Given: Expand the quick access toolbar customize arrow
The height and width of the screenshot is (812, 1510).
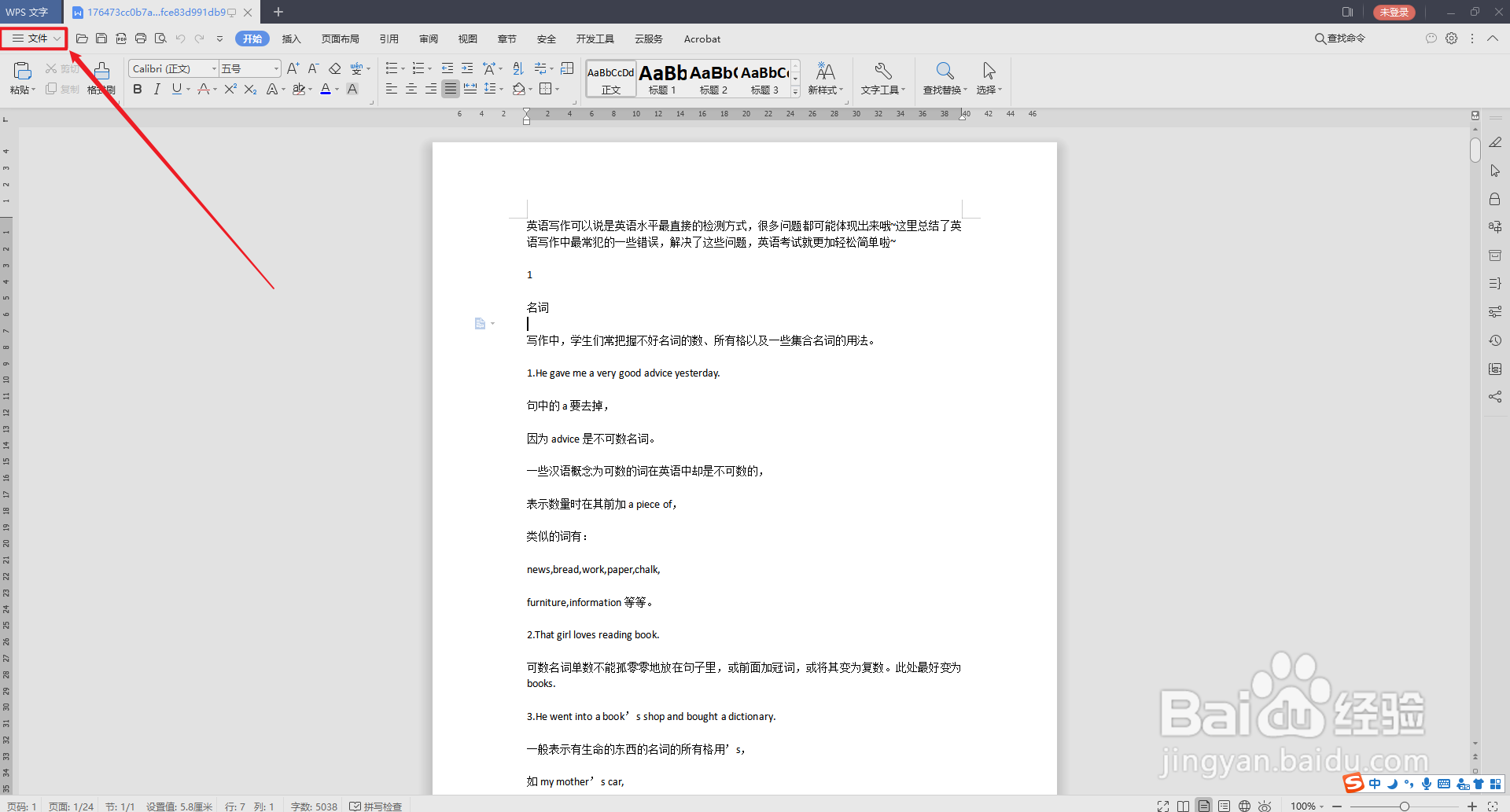Looking at the screenshot, I should pyautogui.click(x=219, y=39).
